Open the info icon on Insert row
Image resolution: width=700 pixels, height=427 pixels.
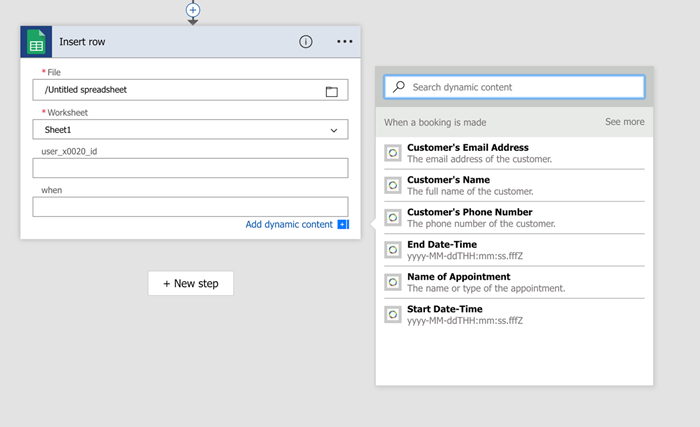[306, 42]
